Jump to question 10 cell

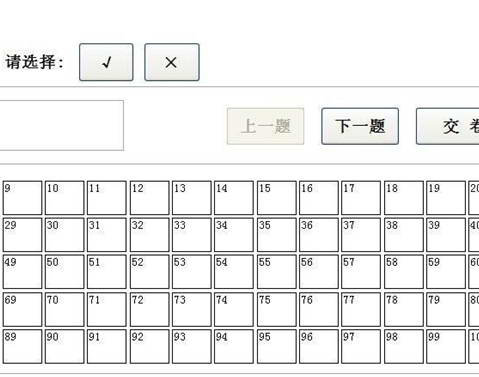click(64, 198)
